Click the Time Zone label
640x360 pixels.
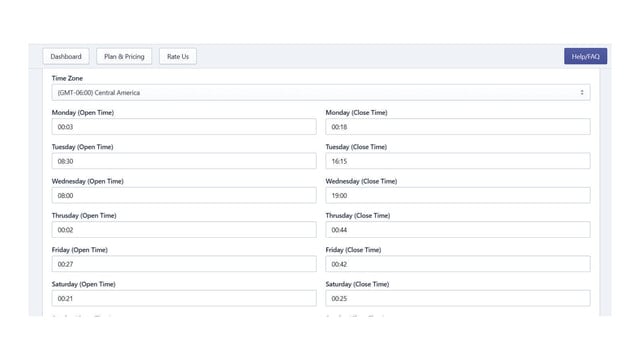[67, 78]
